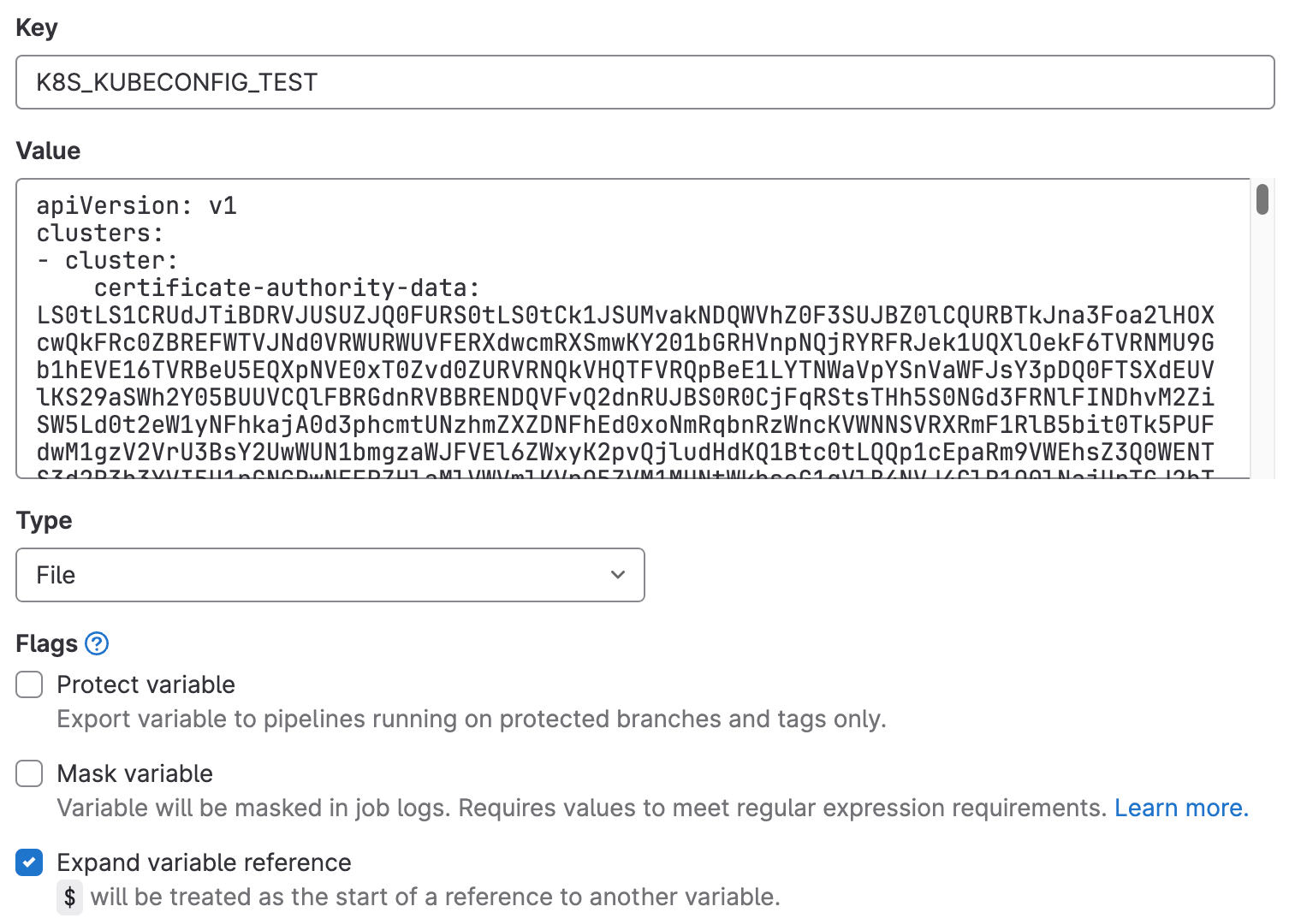Image resolution: width=1289 pixels, height=924 pixels.
Task: Click the Mask variable label text
Action: coord(134,773)
